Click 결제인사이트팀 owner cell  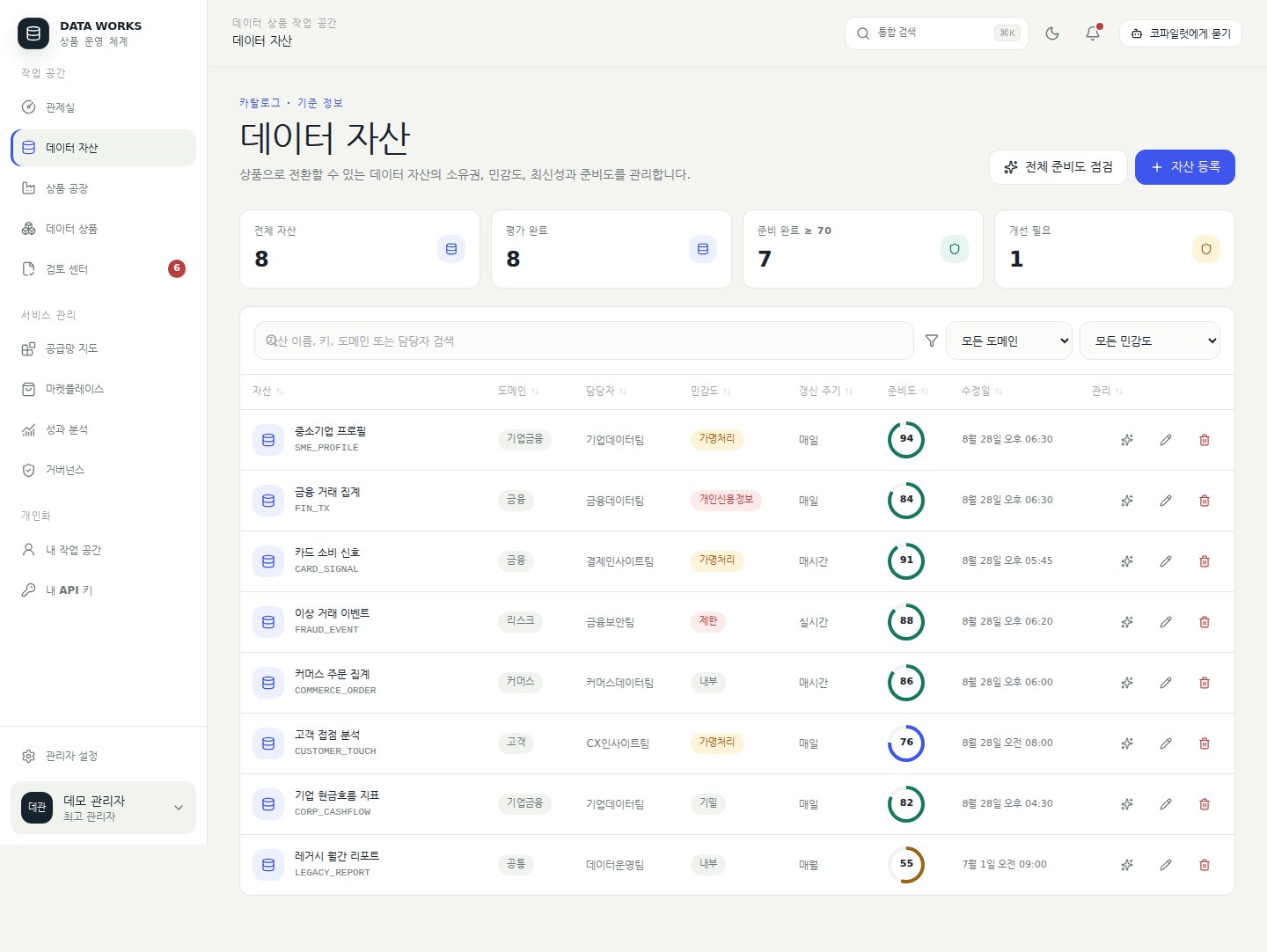tap(620, 561)
